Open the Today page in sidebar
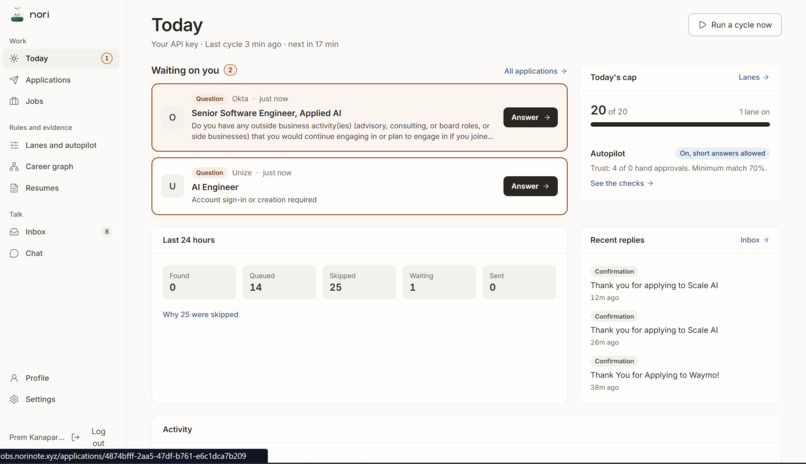This screenshot has height=464, width=806. (x=61, y=59)
